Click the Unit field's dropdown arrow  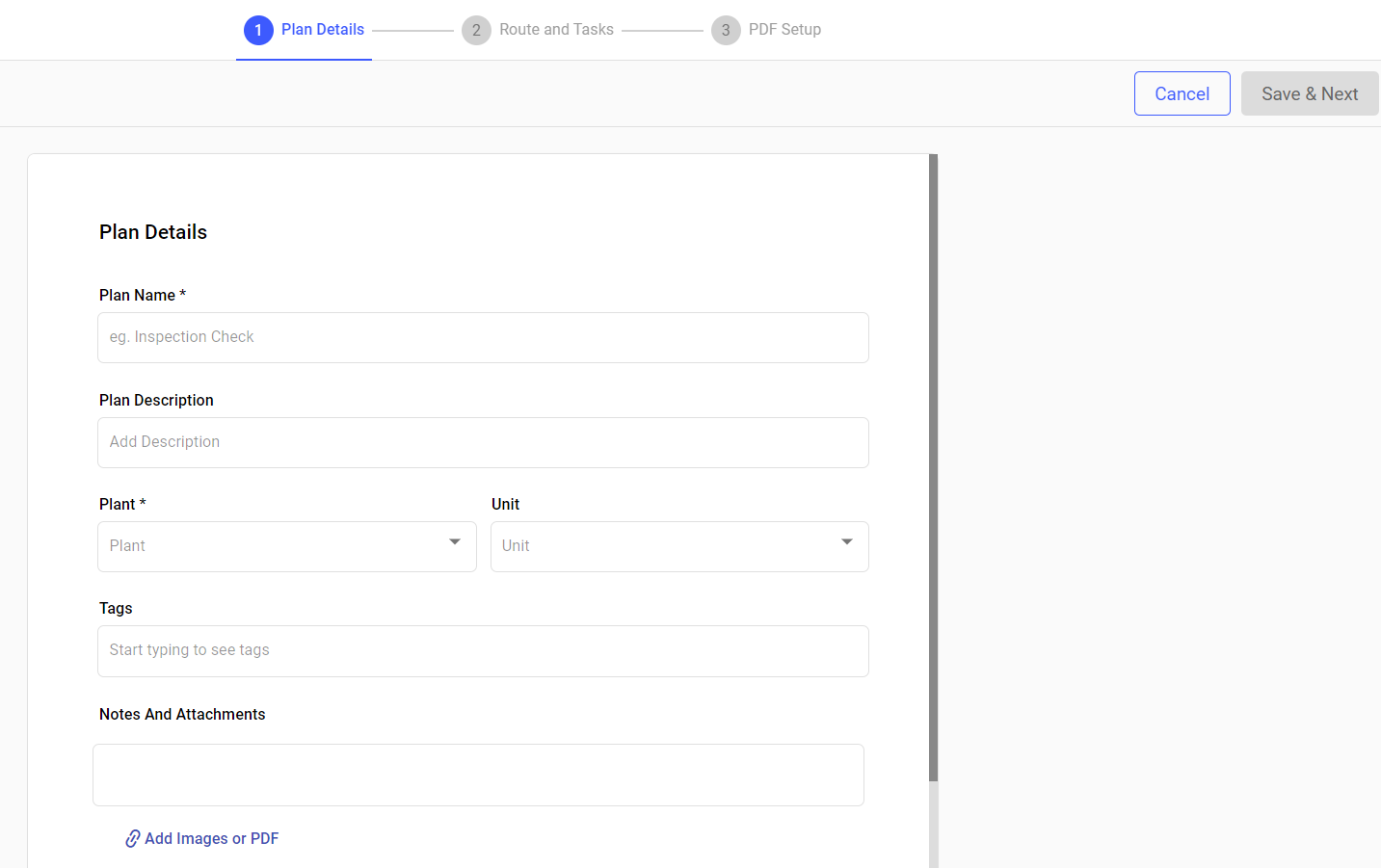(847, 542)
